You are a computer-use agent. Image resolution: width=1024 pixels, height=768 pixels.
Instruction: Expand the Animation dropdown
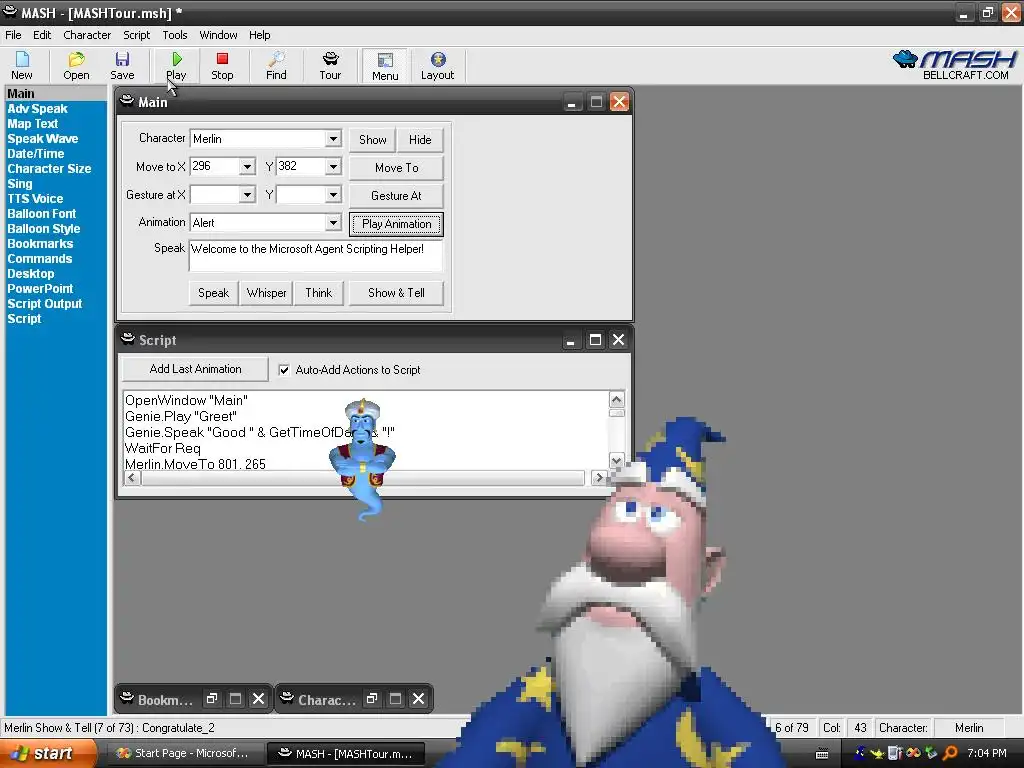[x=333, y=223]
